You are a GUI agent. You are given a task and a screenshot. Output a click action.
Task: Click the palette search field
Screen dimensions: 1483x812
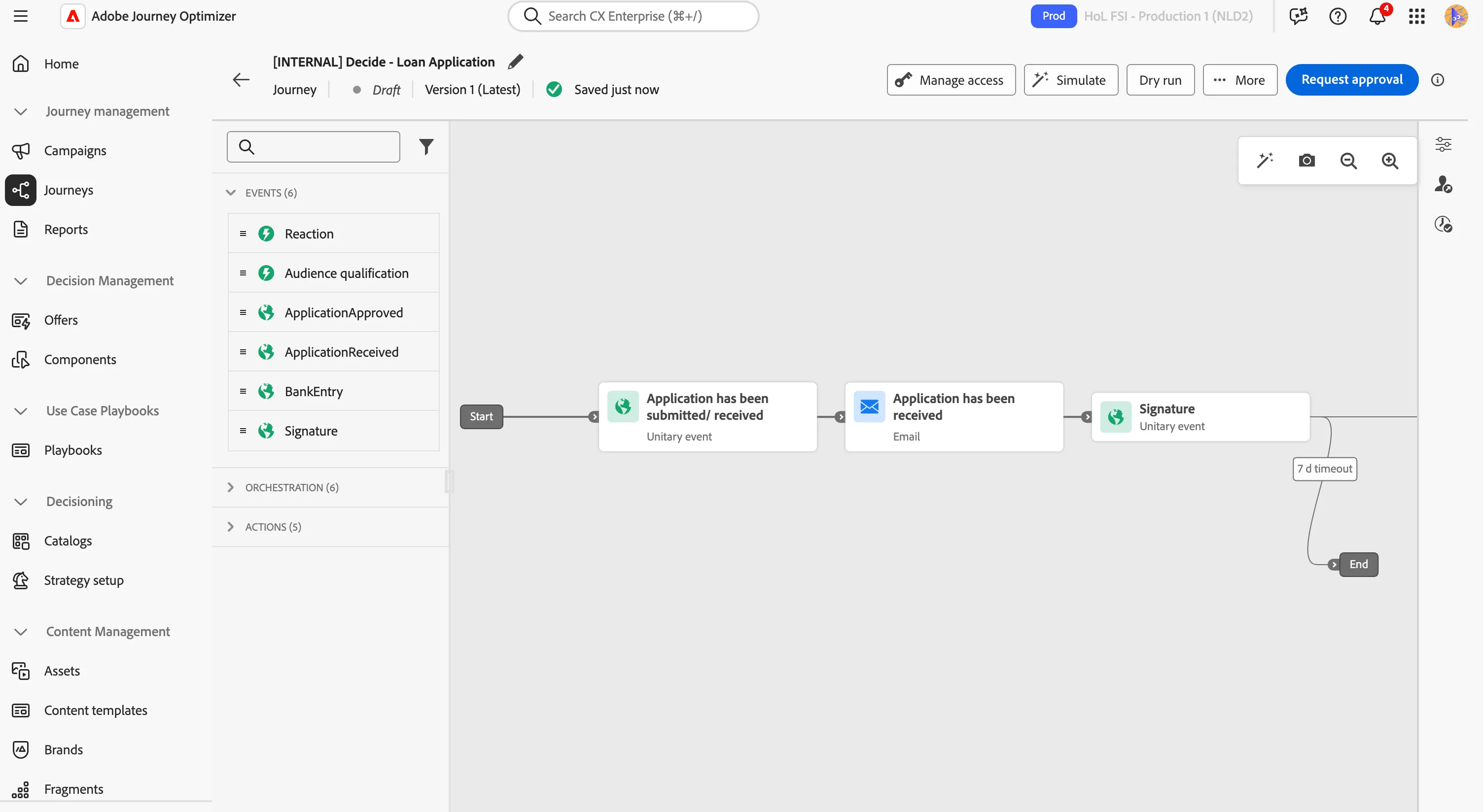pos(313,147)
